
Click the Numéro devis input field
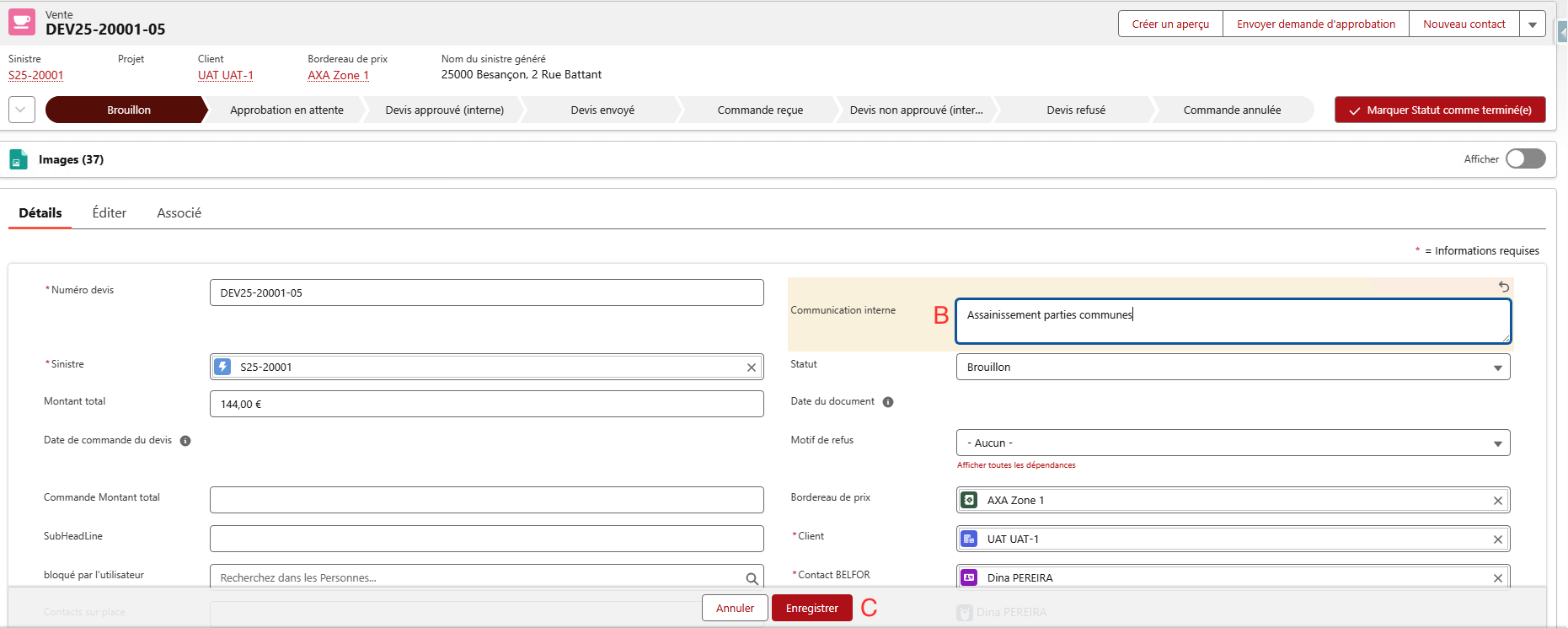pyautogui.click(x=487, y=293)
